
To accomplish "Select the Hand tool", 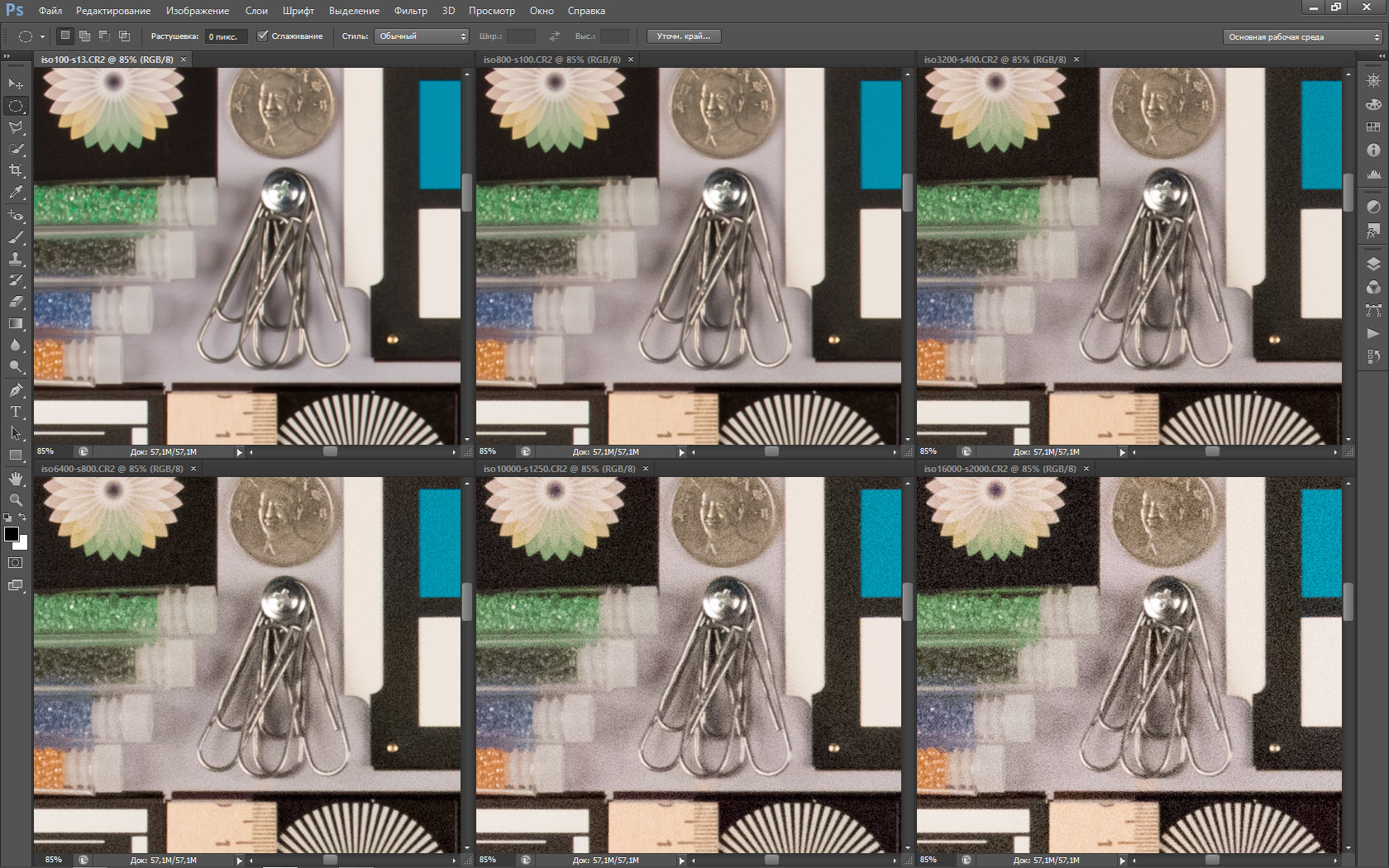I will [16, 479].
